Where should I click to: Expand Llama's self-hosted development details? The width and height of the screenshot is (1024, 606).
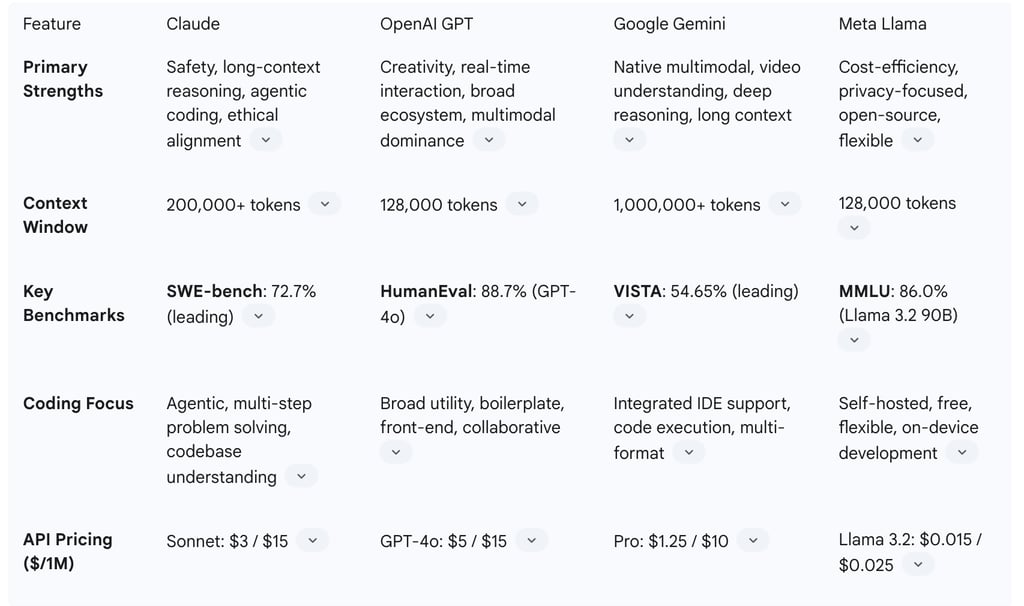(962, 452)
